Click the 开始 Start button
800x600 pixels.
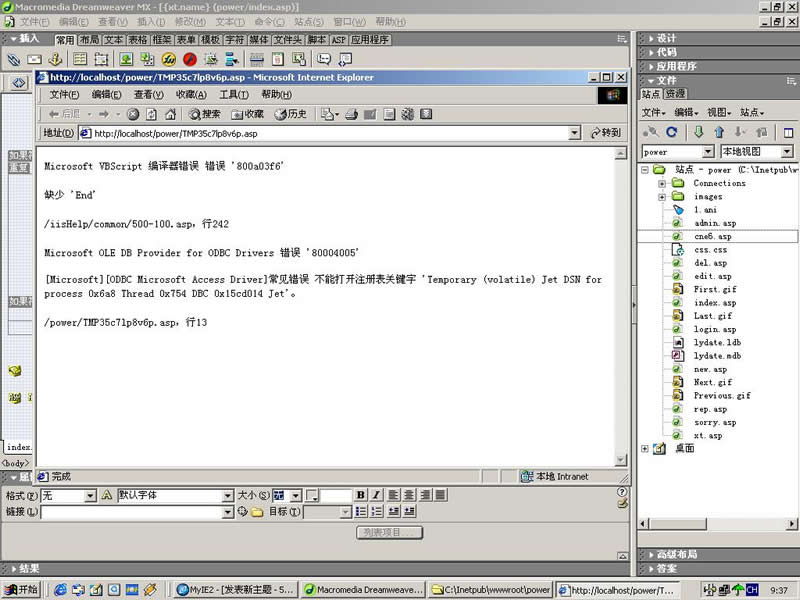coord(21,590)
